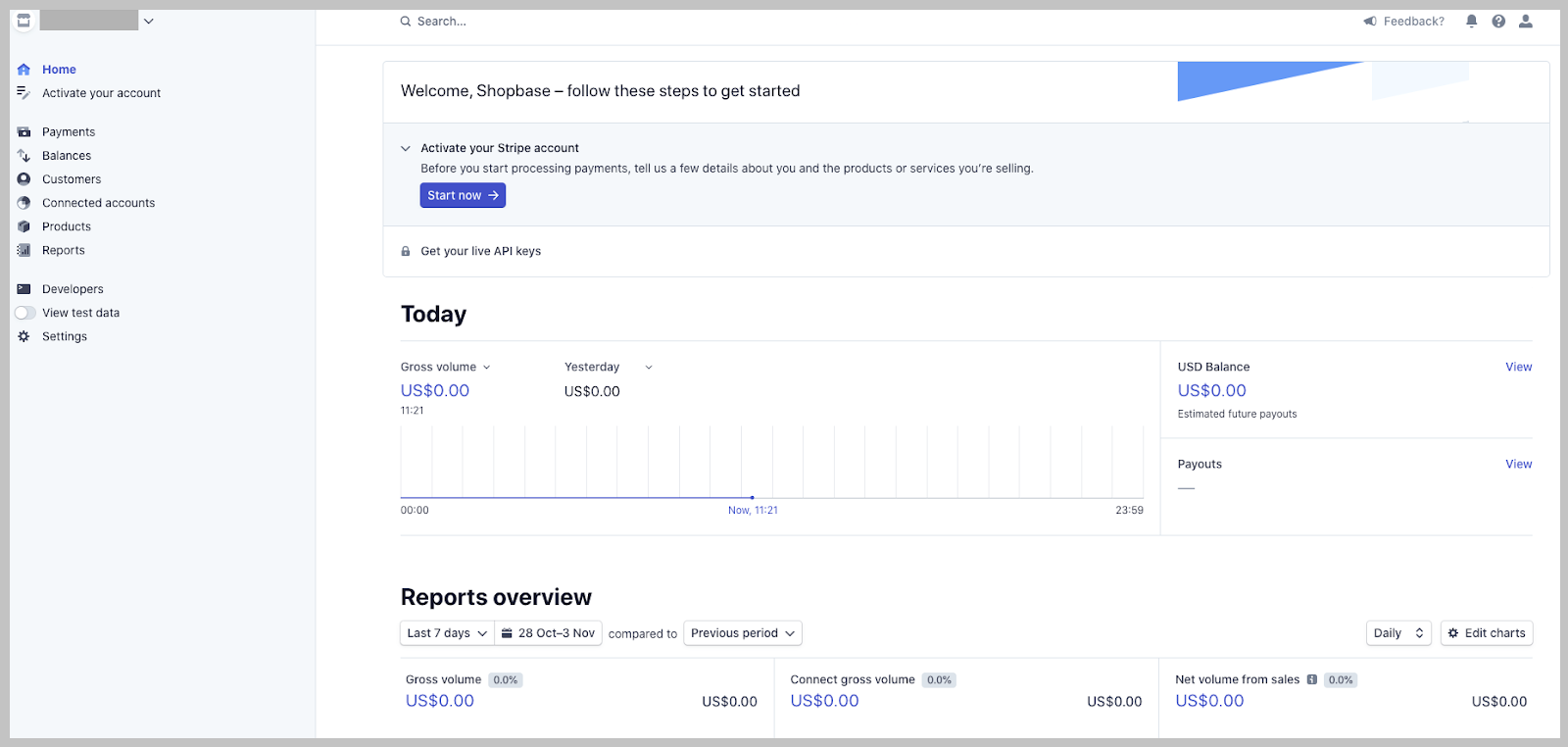Open Developers in sidebar

tap(73, 289)
